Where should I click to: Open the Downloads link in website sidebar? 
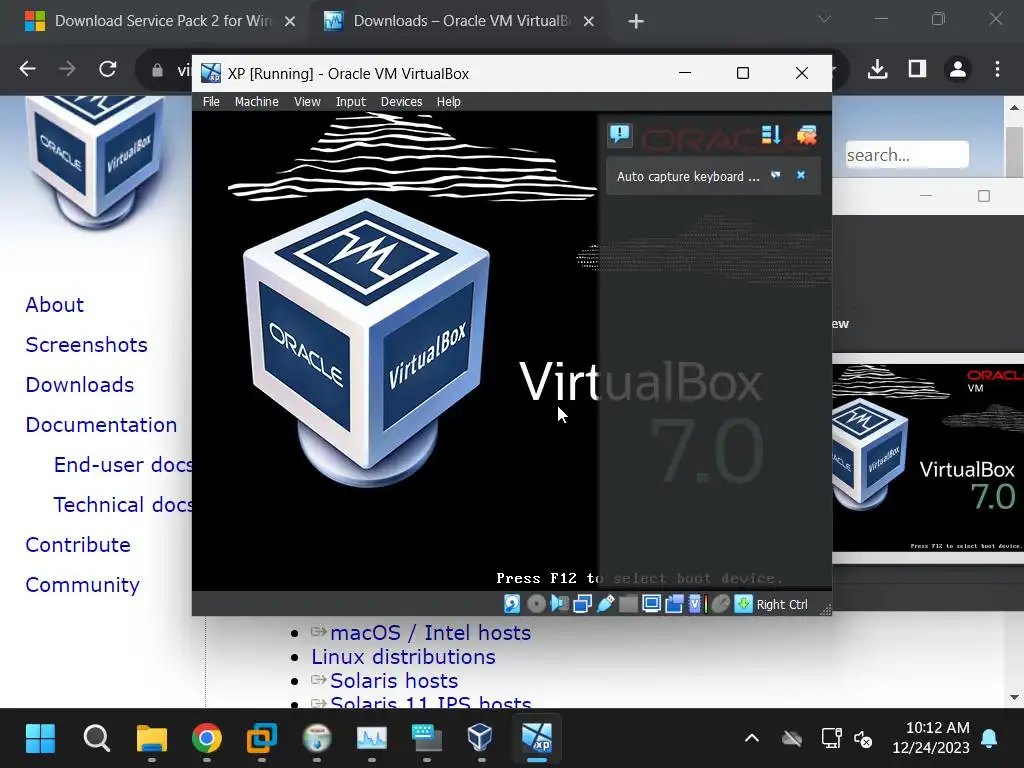(80, 385)
